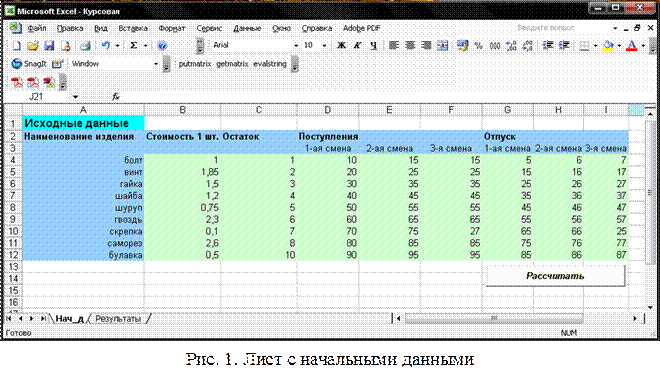Click Excel document icon in menu bar
This screenshot has height=372, width=660.
point(15,28)
